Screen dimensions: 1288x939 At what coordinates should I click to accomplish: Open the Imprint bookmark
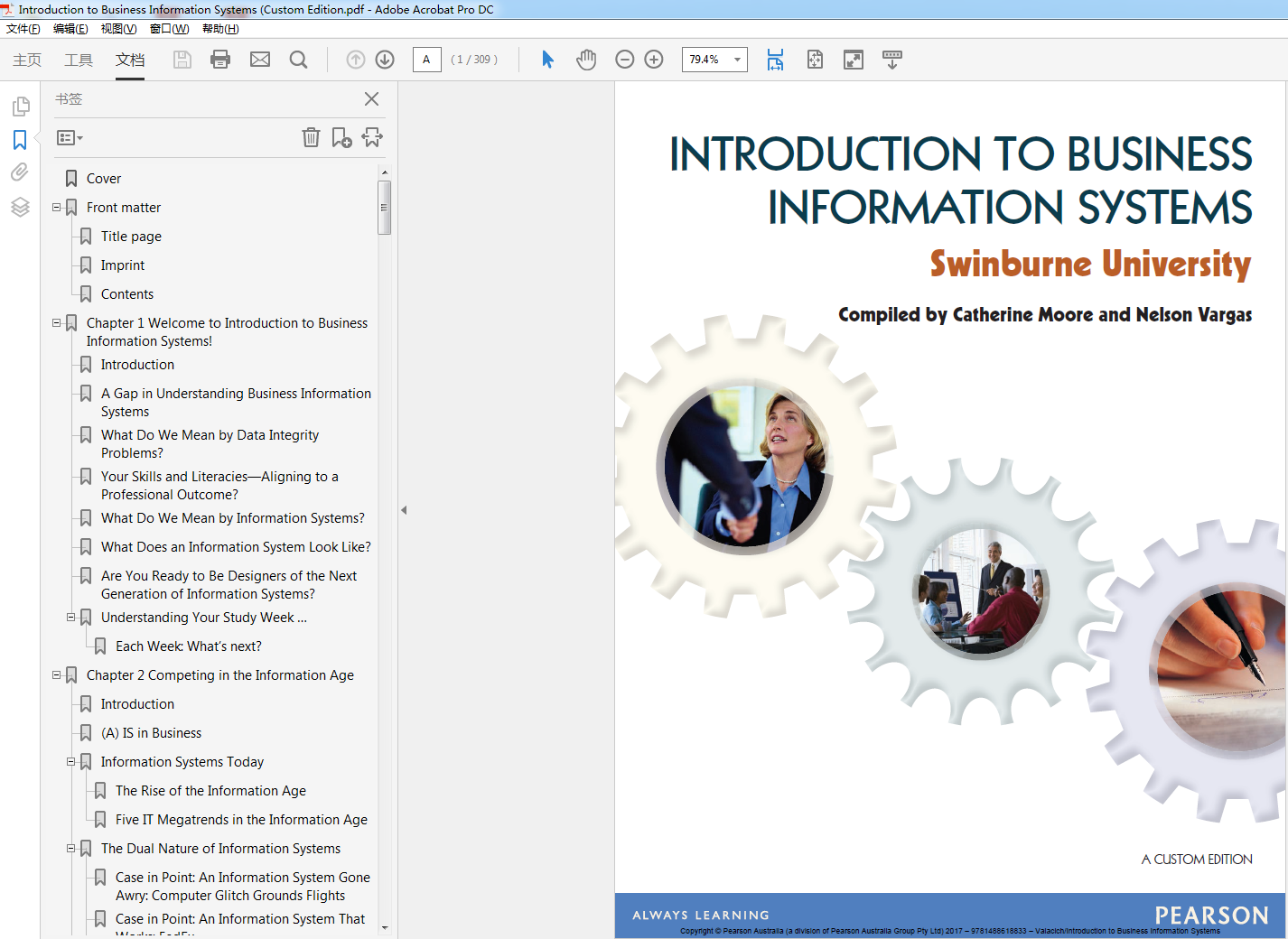[x=123, y=265]
